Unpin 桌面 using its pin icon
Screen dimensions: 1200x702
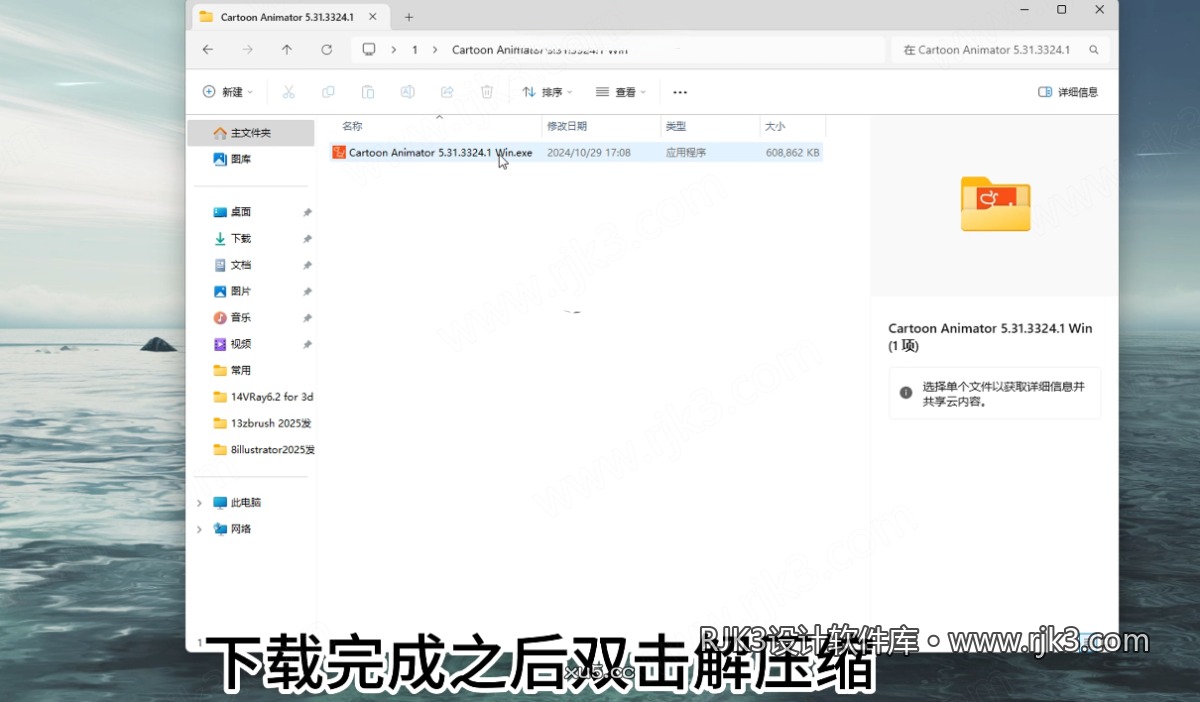click(307, 212)
